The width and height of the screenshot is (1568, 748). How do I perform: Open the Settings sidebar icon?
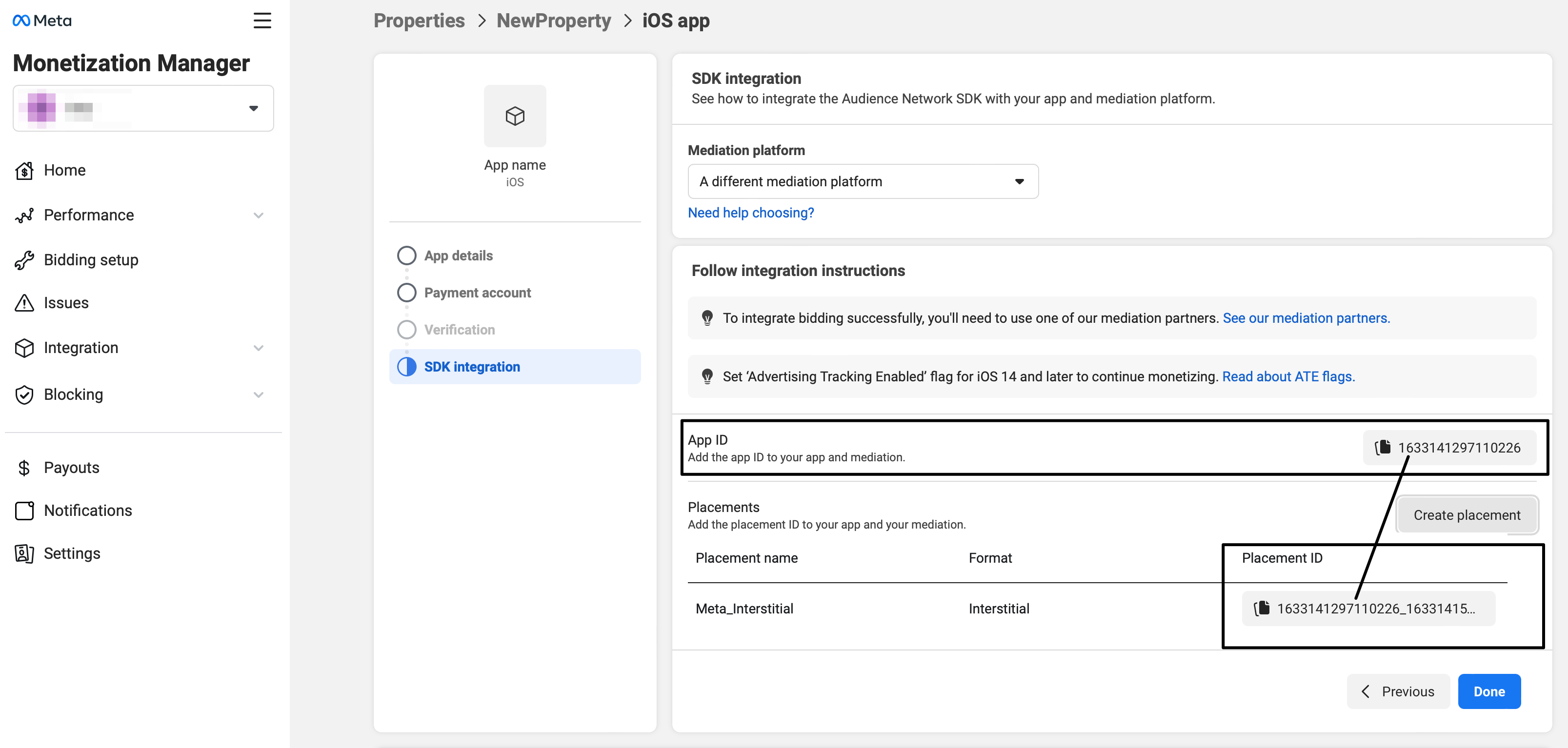pos(24,553)
